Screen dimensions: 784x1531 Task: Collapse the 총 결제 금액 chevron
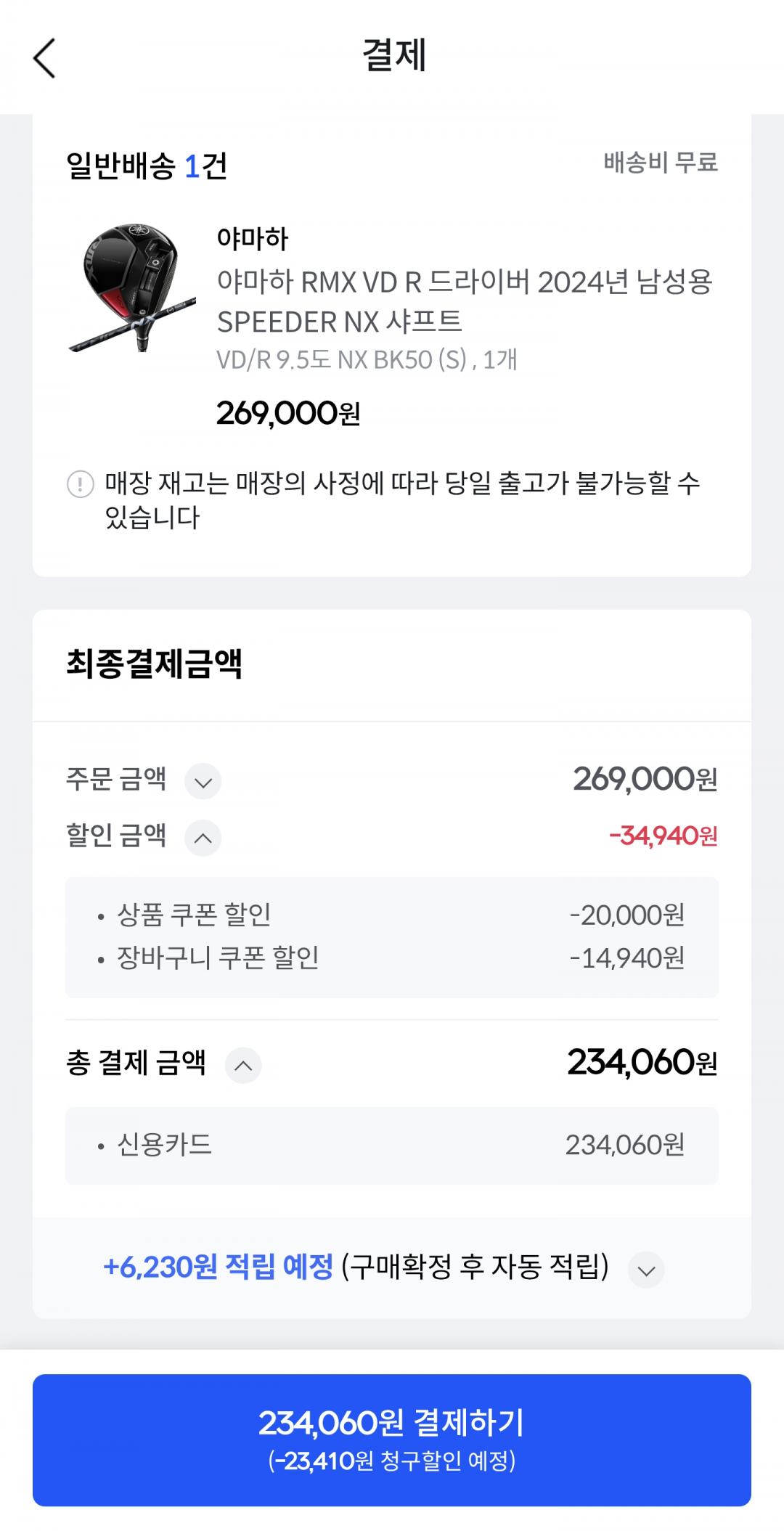(x=243, y=1066)
